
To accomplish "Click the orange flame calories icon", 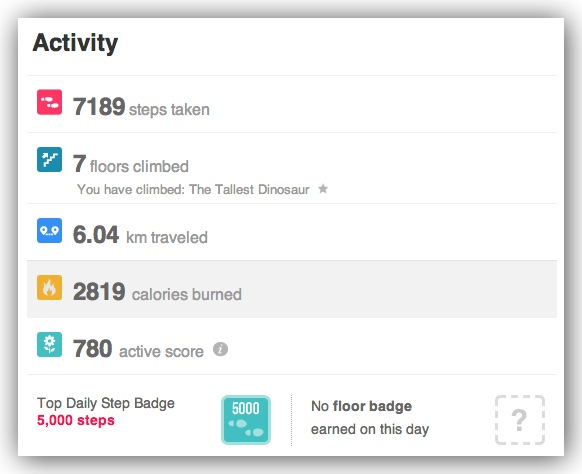I will pyautogui.click(x=49, y=287).
